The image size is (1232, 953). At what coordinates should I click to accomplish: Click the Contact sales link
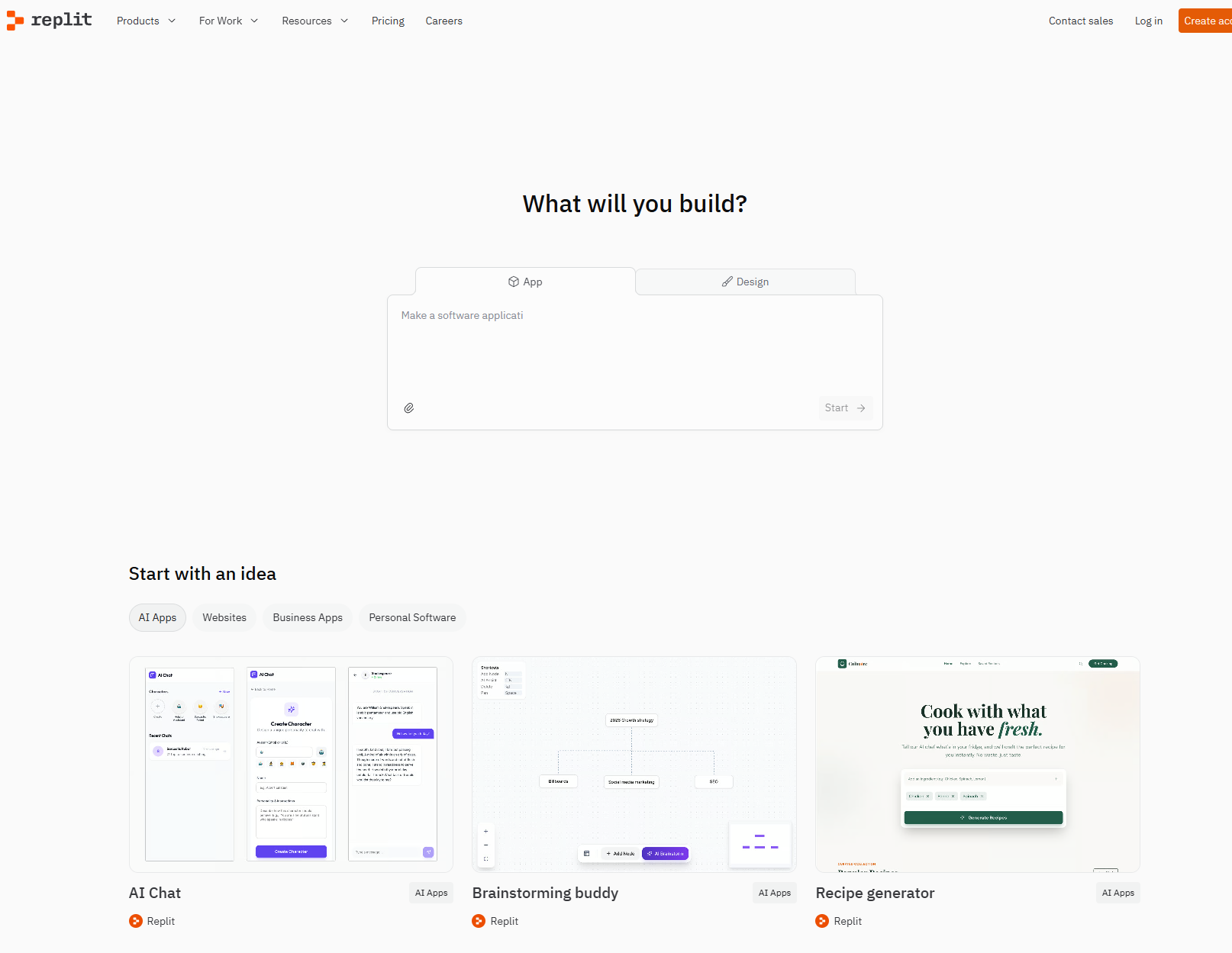[x=1081, y=21]
